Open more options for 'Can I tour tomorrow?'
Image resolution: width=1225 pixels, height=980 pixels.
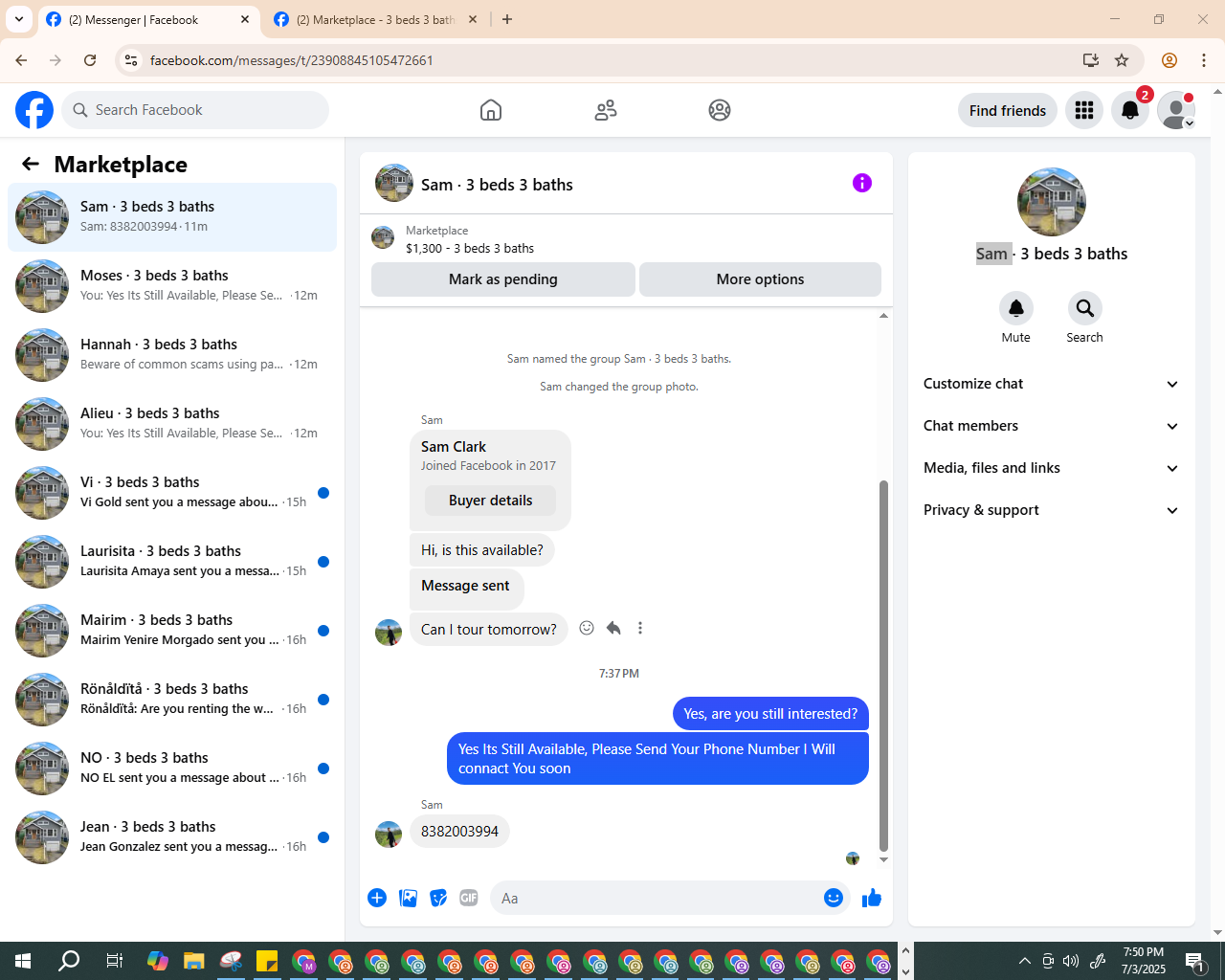point(640,628)
